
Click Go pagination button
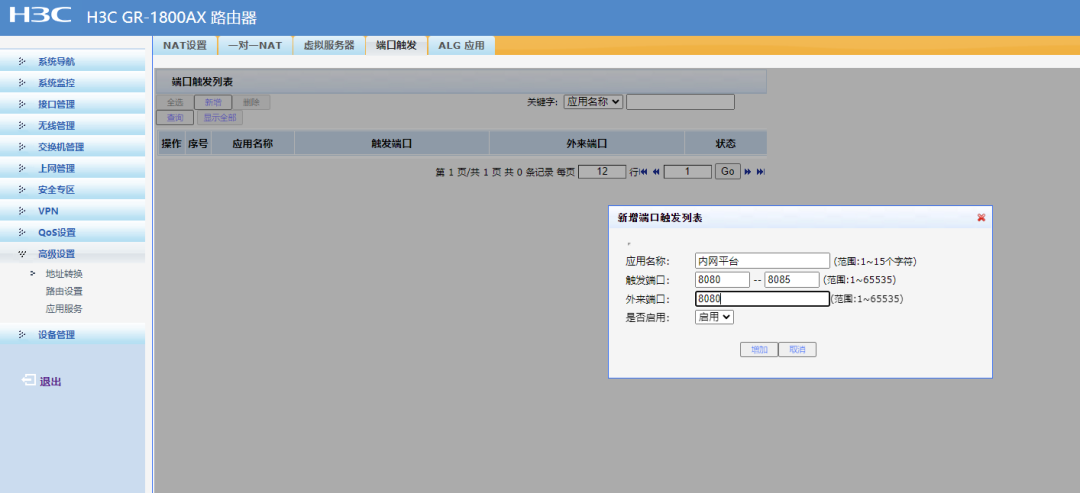[x=728, y=171]
